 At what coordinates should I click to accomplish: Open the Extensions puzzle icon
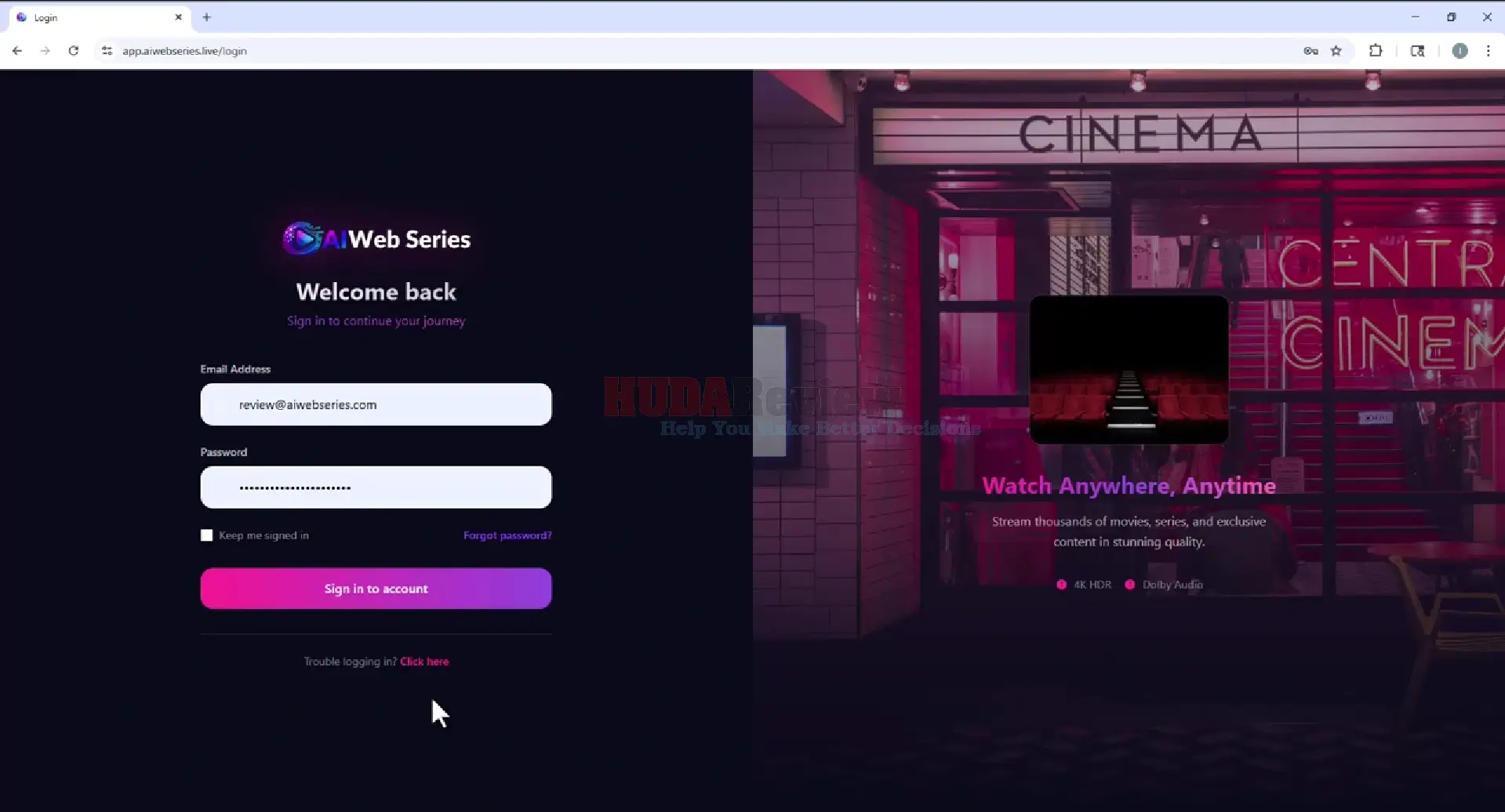point(1376,51)
